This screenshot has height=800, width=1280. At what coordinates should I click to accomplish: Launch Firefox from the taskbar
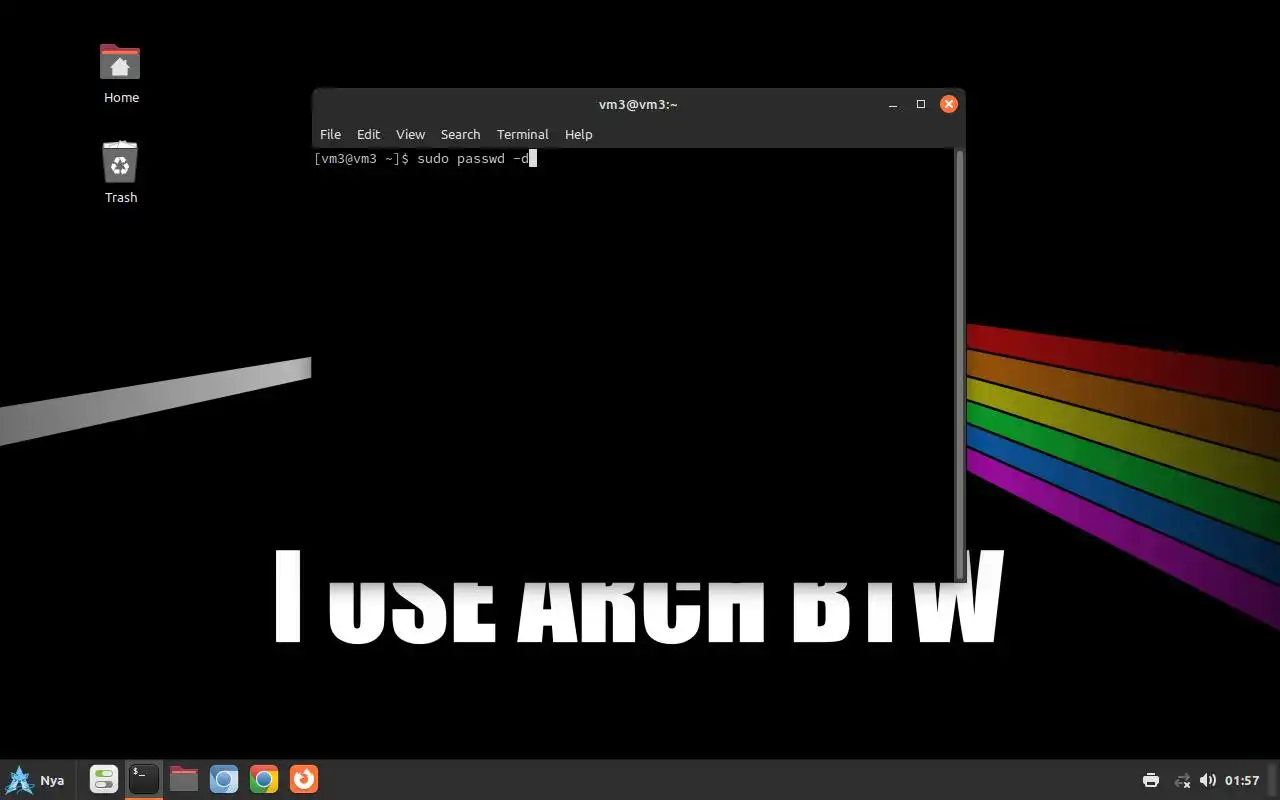click(x=304, y=779)
